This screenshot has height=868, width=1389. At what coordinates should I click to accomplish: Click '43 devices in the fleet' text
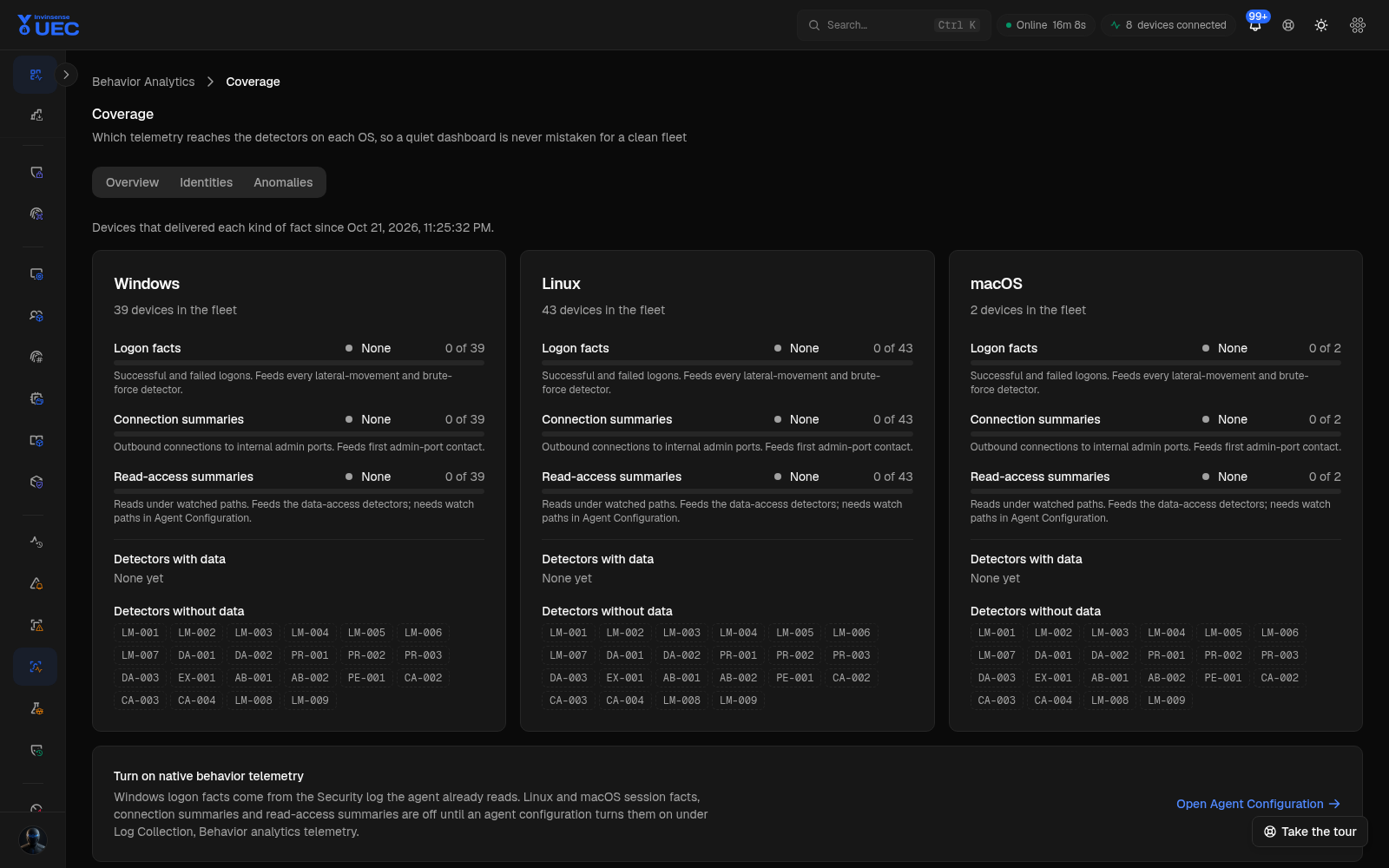coord(603,310)
